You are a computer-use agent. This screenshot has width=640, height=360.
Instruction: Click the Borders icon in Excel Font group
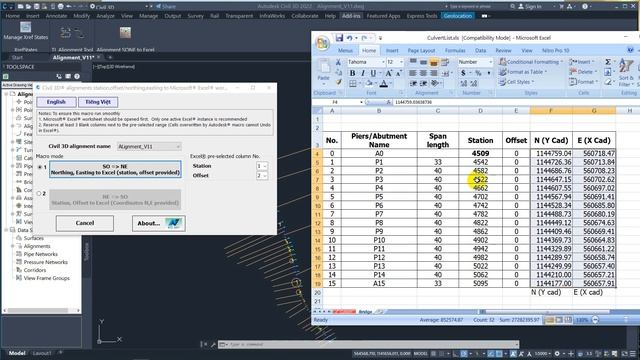(353, 83)
